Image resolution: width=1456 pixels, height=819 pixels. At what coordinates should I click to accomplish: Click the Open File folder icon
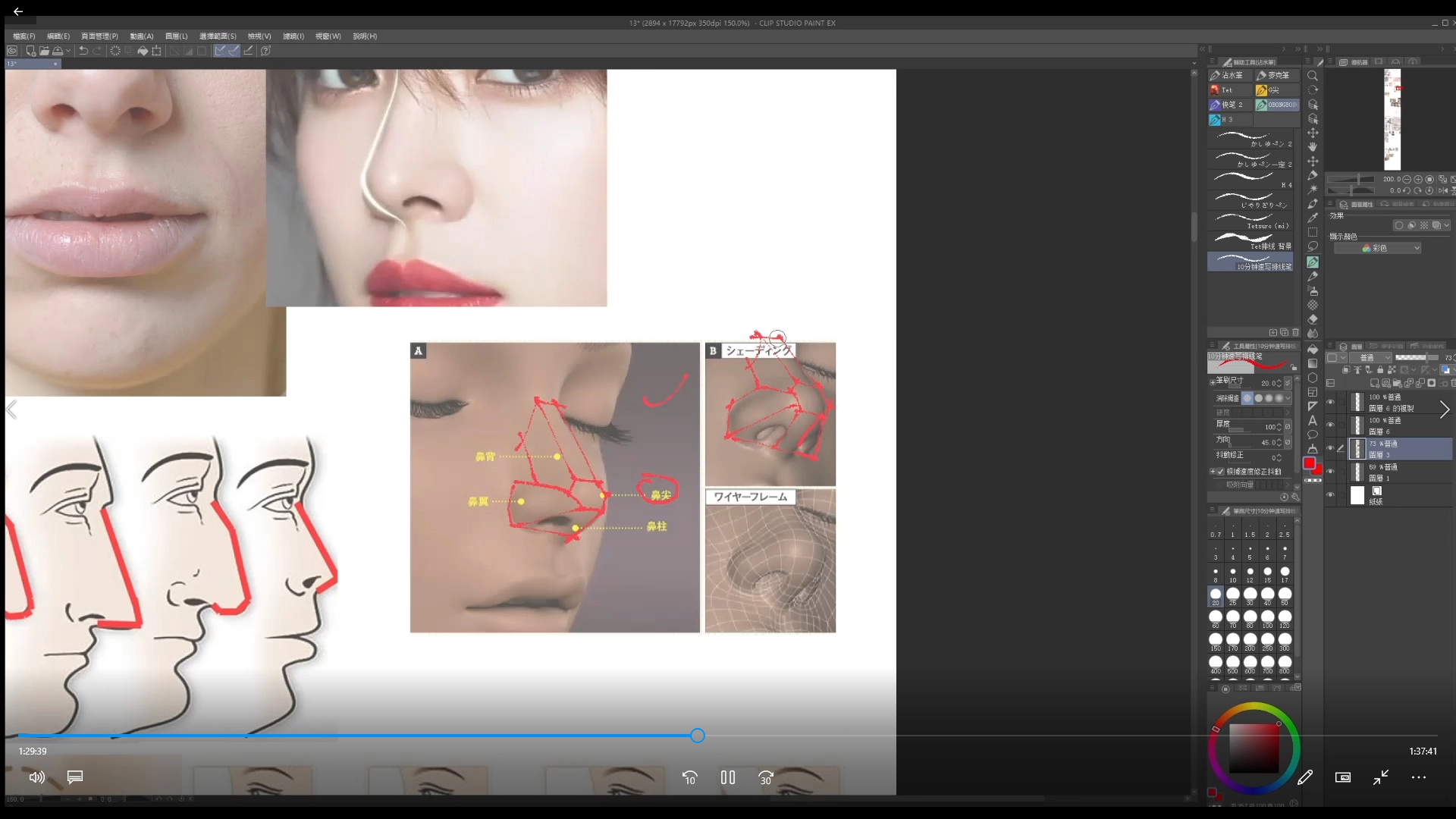click(44, 51)
